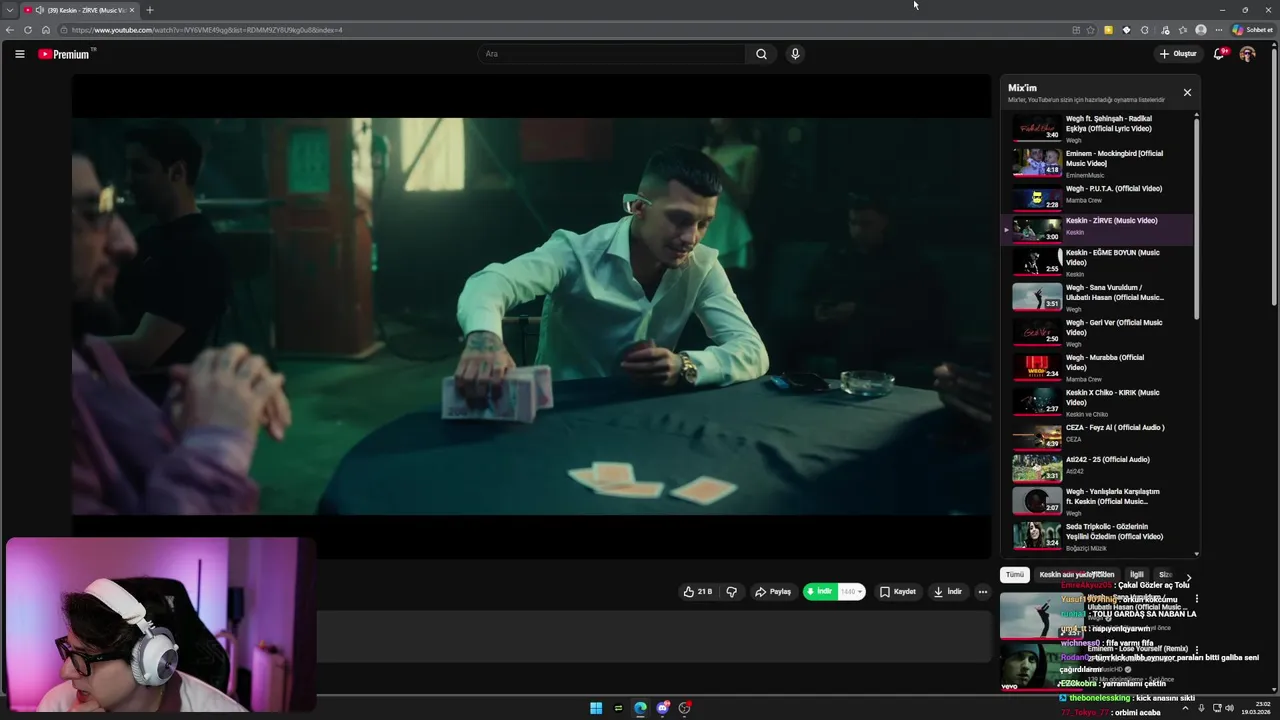Dislike the video with thumbs-down
Image resolution: width=1280 pixels, height=720 pixels.
point(731,592)
